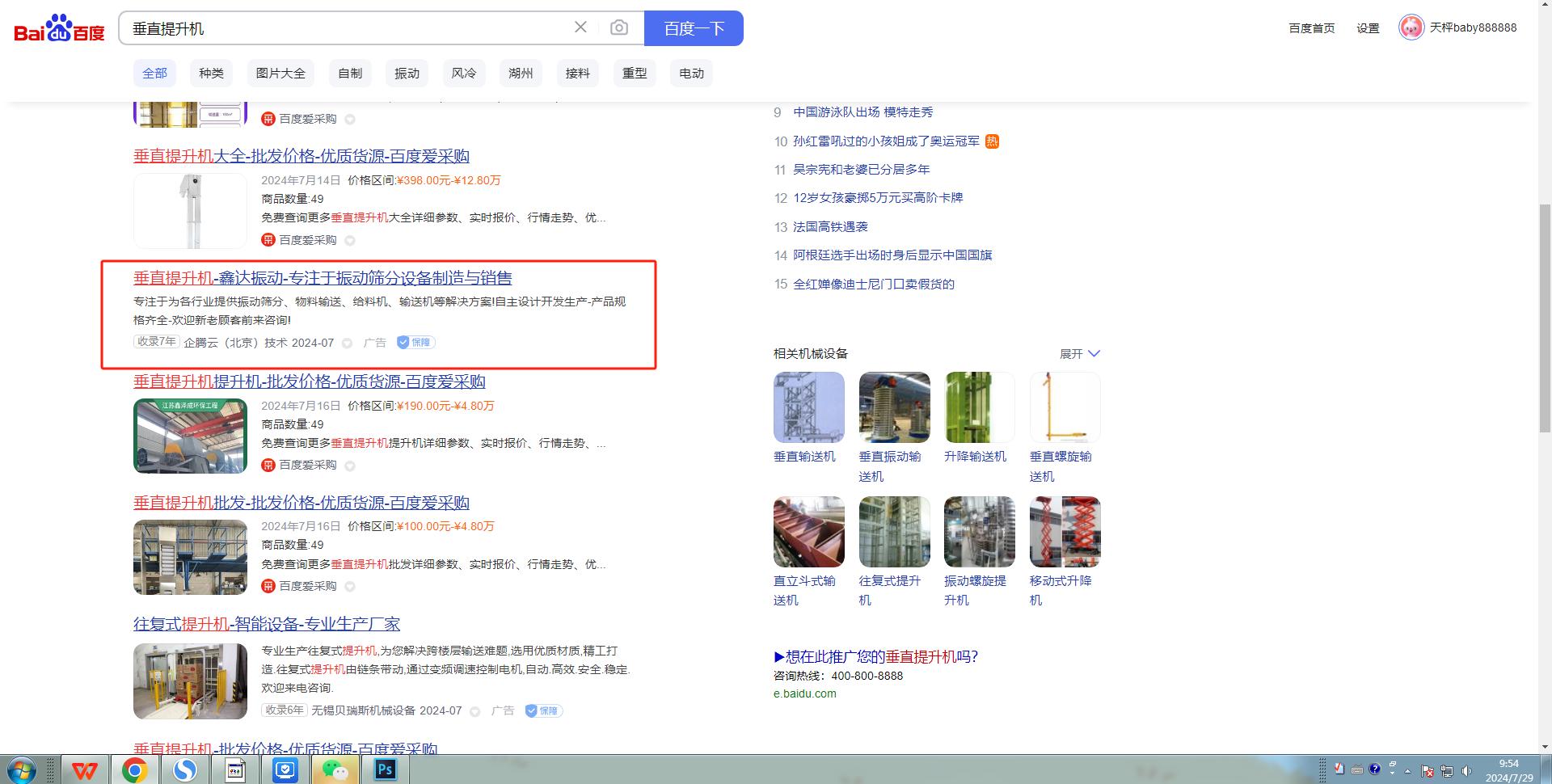Viewport: 1552px width, 784px height.
Task: Open WPS Office from the taskbar
Action: (85, 770)
